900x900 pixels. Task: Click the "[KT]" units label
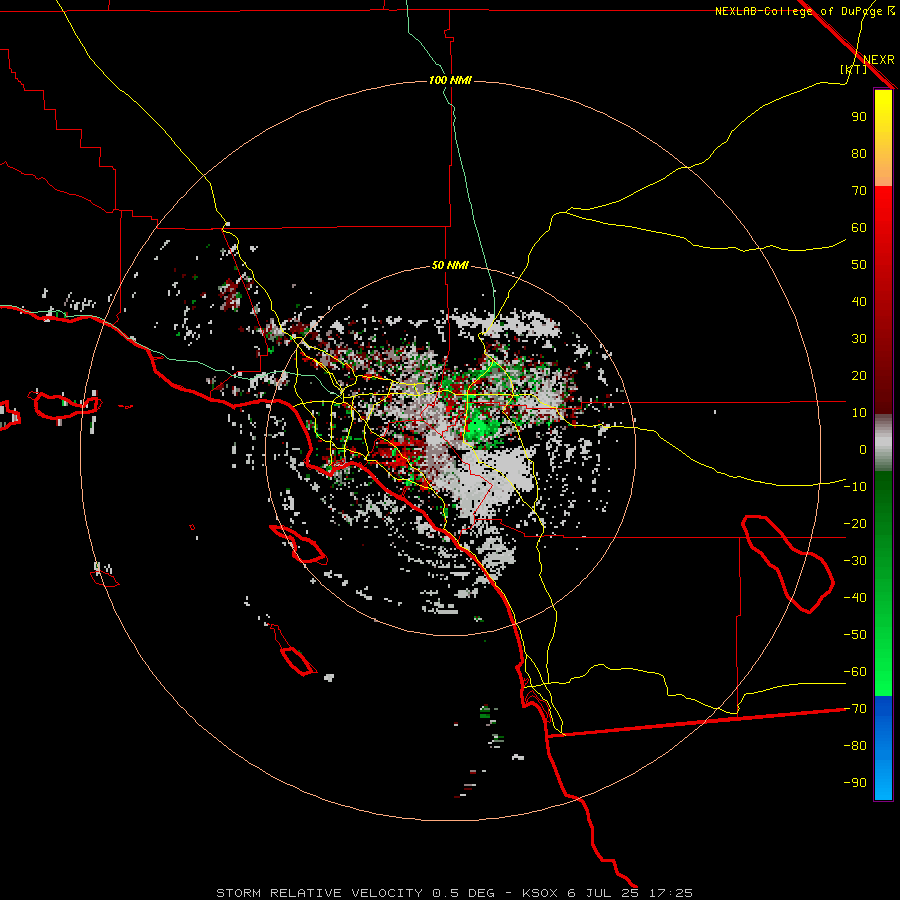854,69
